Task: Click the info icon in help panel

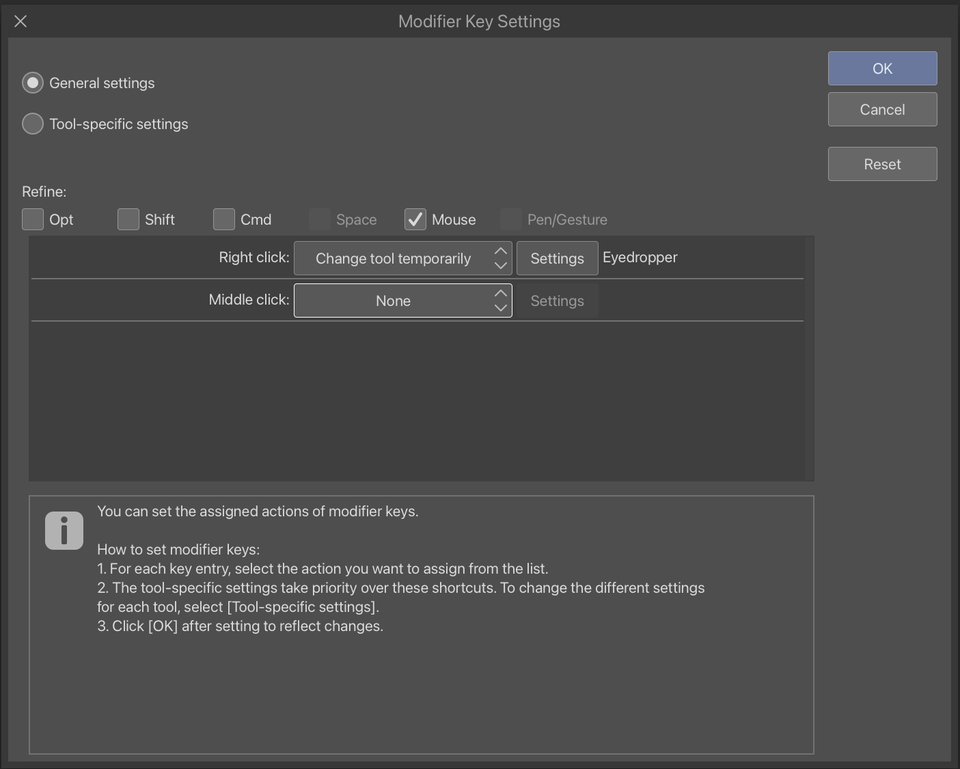Action: pyautogui.click(x=64, y=530)
